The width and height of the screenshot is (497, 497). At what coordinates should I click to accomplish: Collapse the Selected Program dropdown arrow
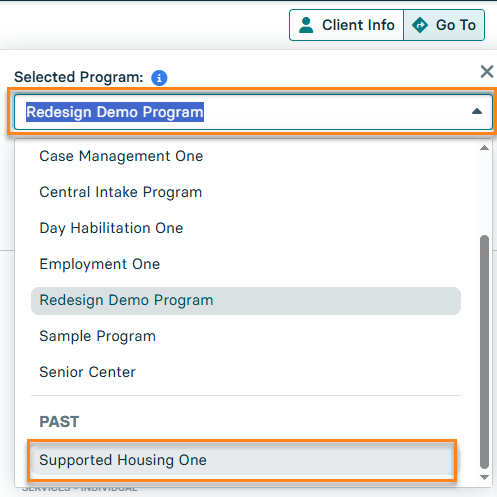point(477,111)
